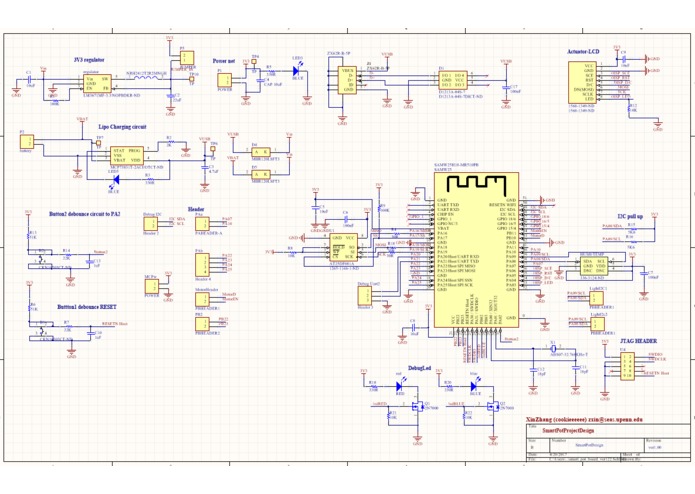The height and width of the screenshot is (494, 695).
Task: Click the C1 capacitor beside Vin
Action: click(x=28, y=80)
